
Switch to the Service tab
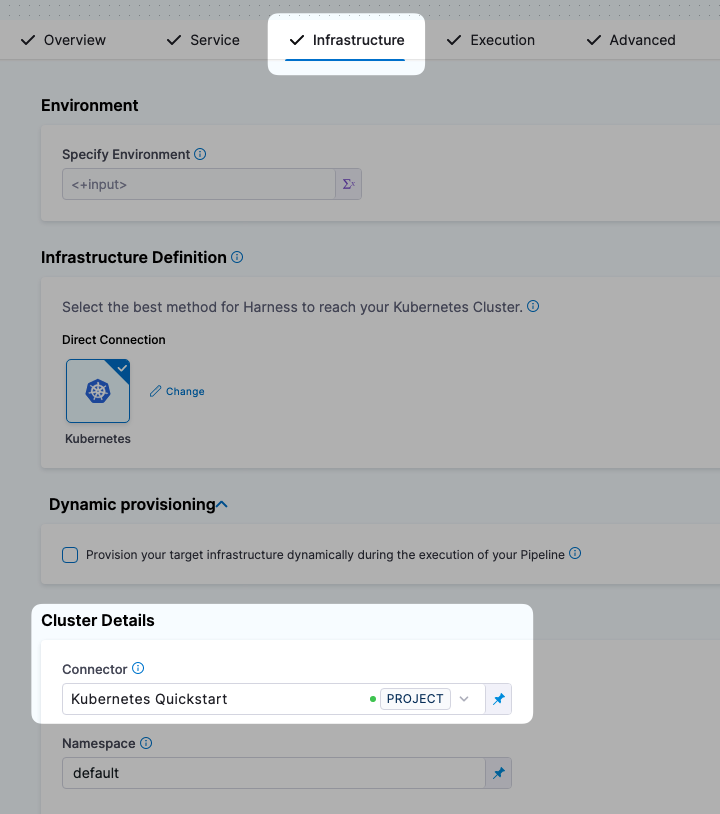[x=203, y=40]
